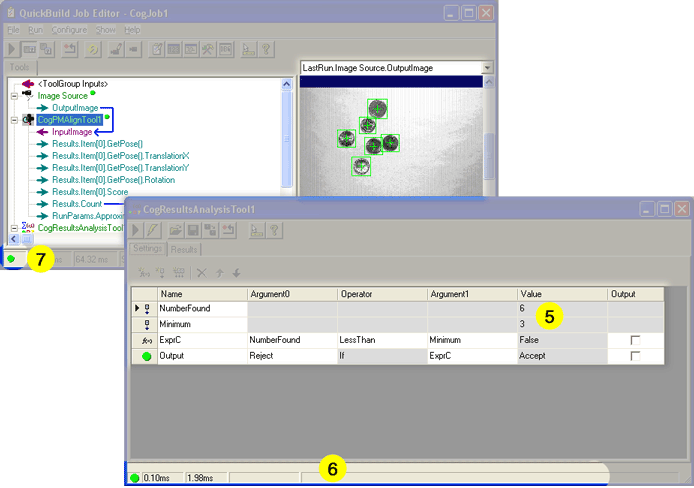Click the LessThan operator cell for ExprC
Viewport: 694px width, 488px height.
click(x=382, y=341)
